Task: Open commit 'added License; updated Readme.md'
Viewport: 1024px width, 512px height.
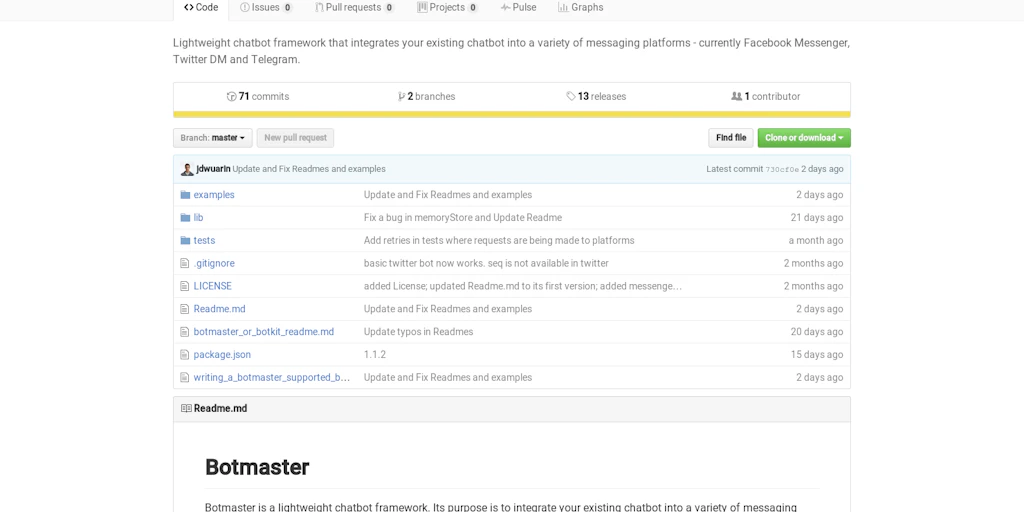Action: pyautogui.click(x=522, y=286)
